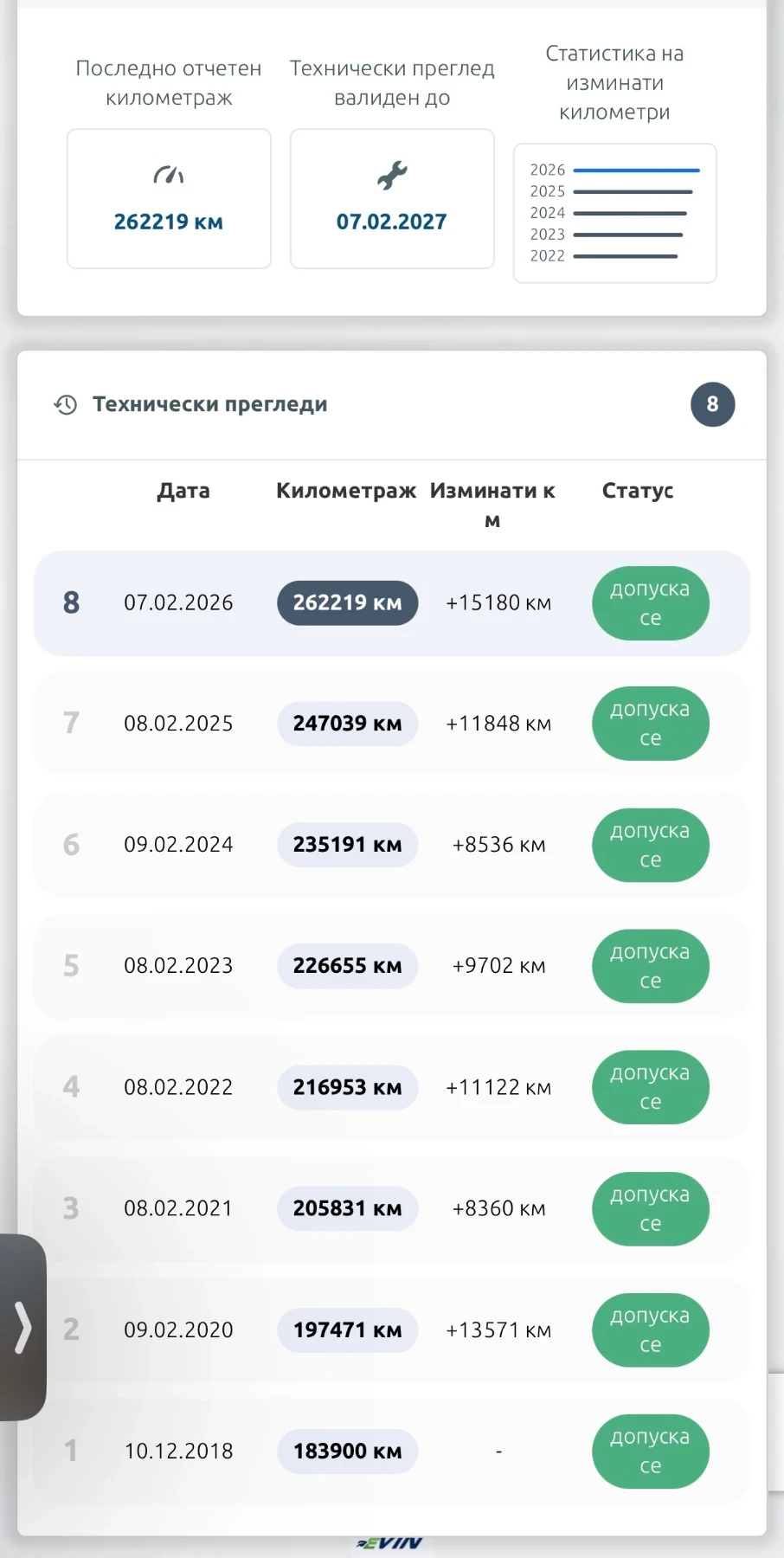This screenshot has height=1558, width=784.
Task: Click the speedometer icon above 262219 км
Action: (x=169, y=175)
